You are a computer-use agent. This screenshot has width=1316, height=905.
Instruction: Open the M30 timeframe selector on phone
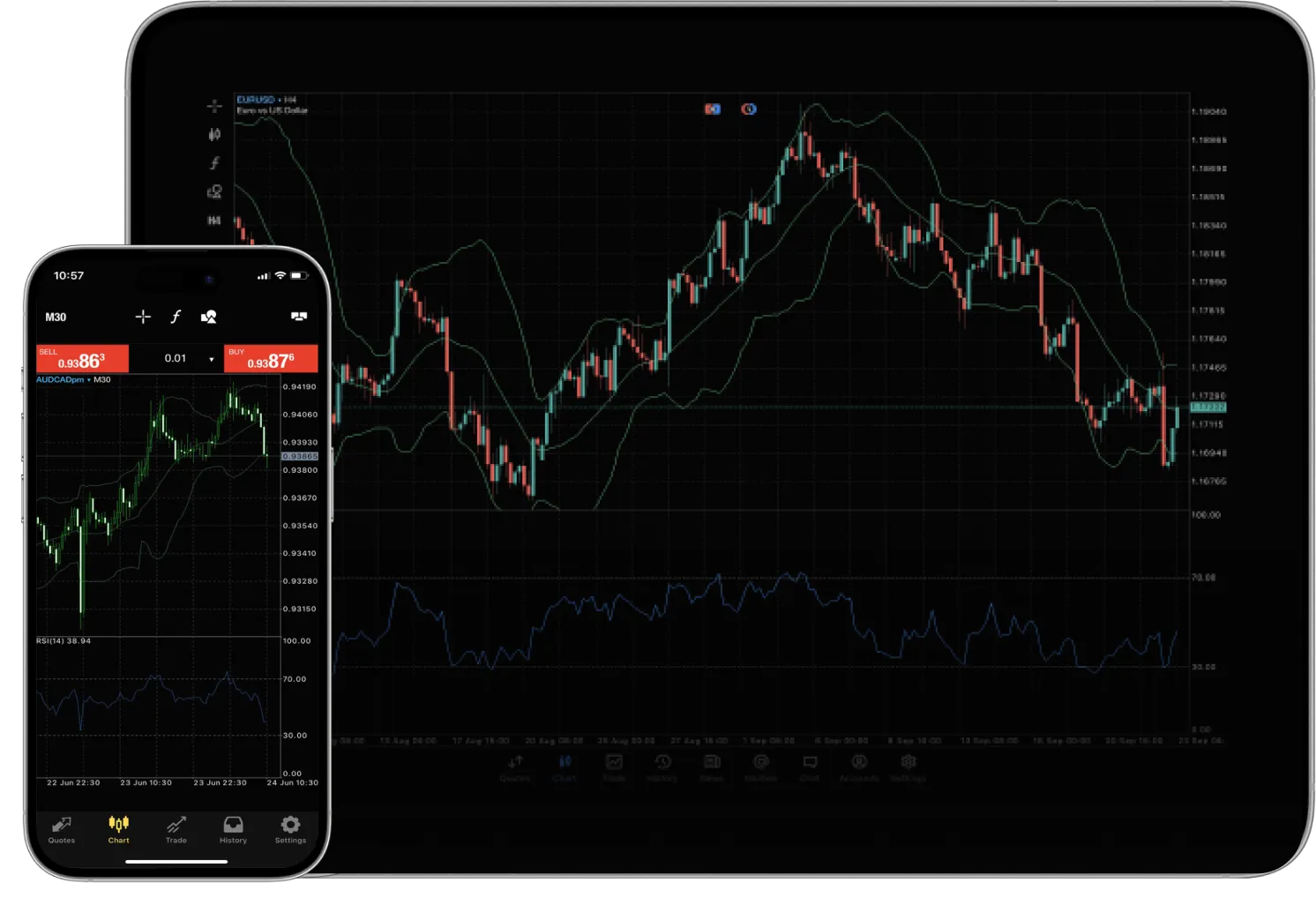[x=56, y=318]
